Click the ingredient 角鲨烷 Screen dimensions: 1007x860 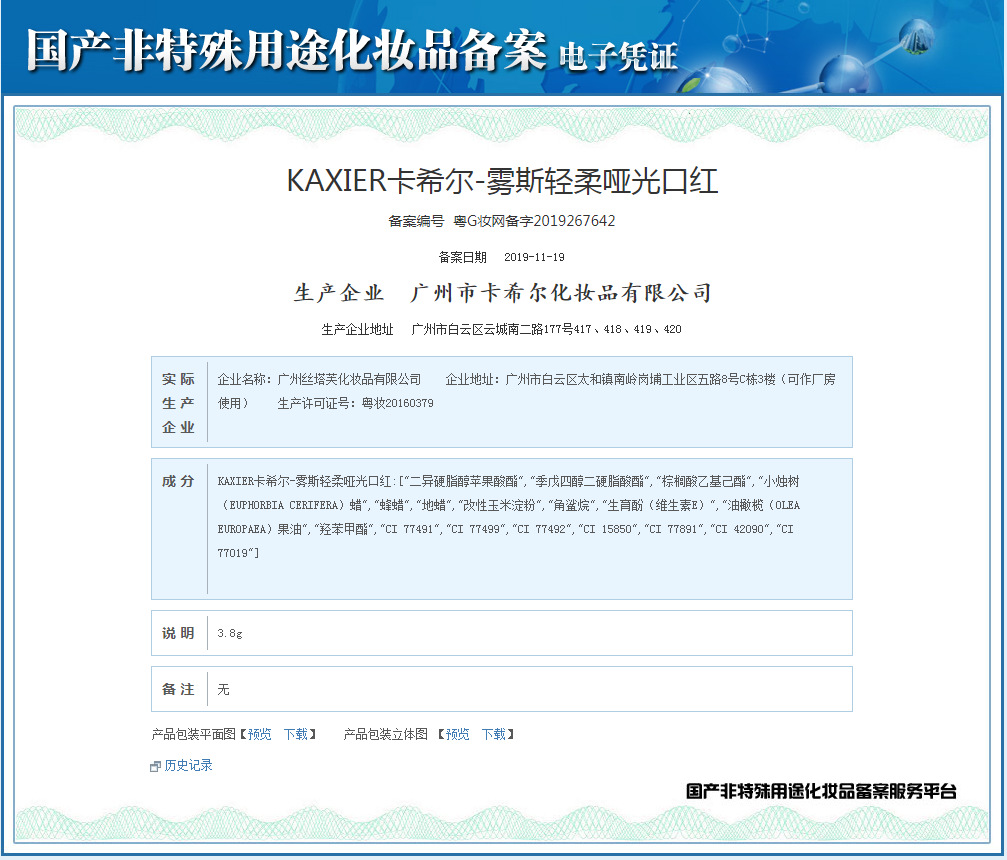572,505
